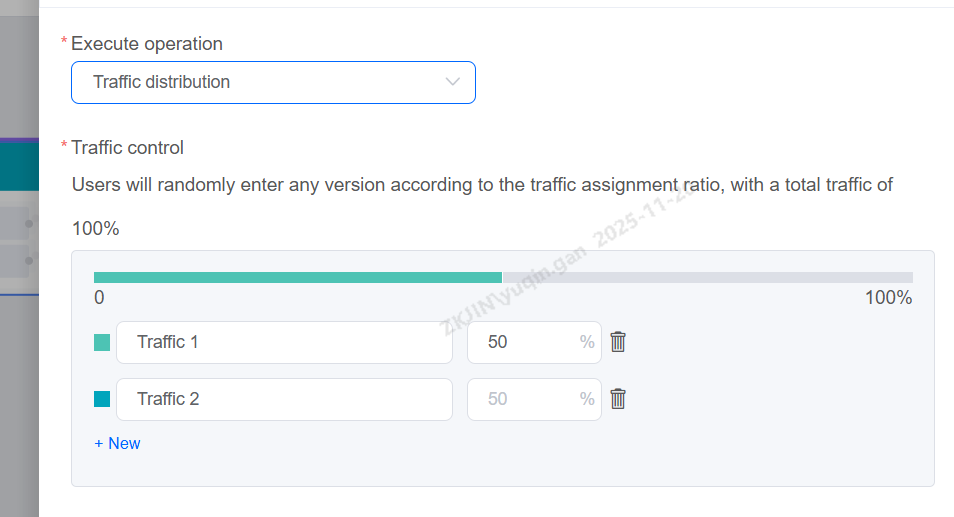Click the teal Traffic 2 color square
This screenshot has width=954, height=517.
click(102, 399)
